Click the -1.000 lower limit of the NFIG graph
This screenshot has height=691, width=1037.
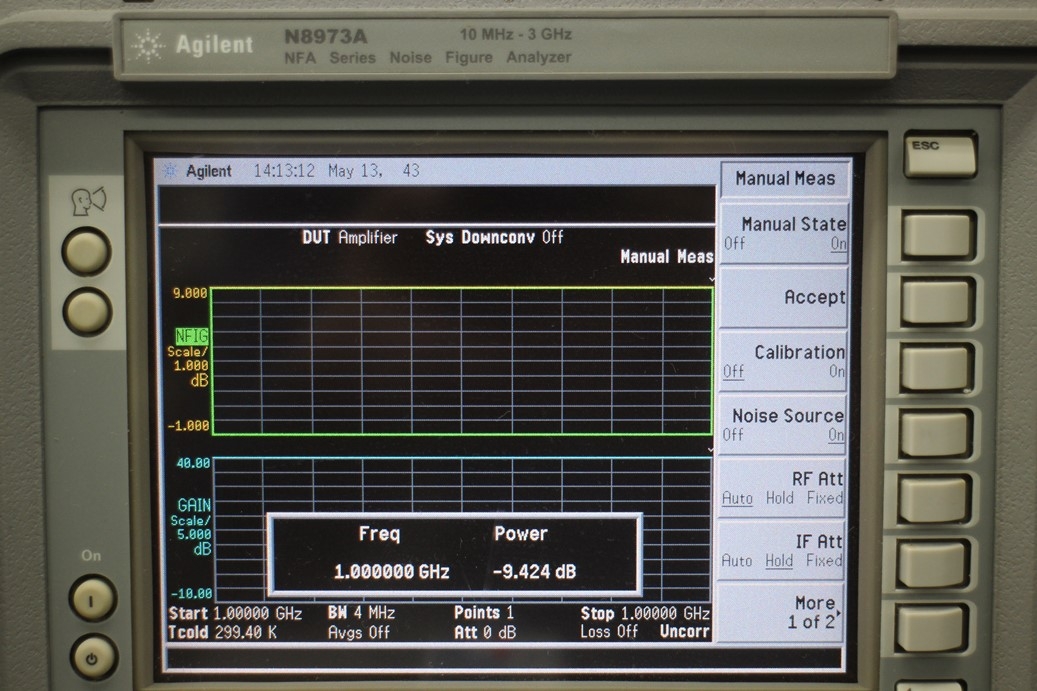(188, 426)
